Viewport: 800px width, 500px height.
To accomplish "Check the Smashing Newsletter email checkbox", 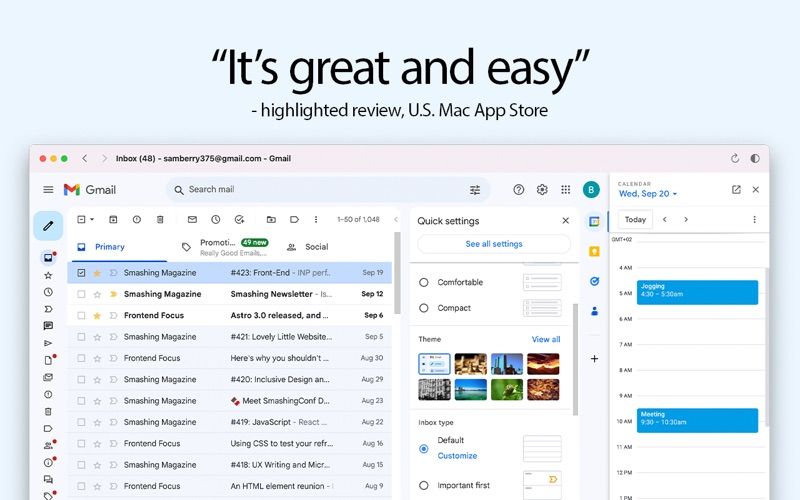I will (x=81, y=294).
